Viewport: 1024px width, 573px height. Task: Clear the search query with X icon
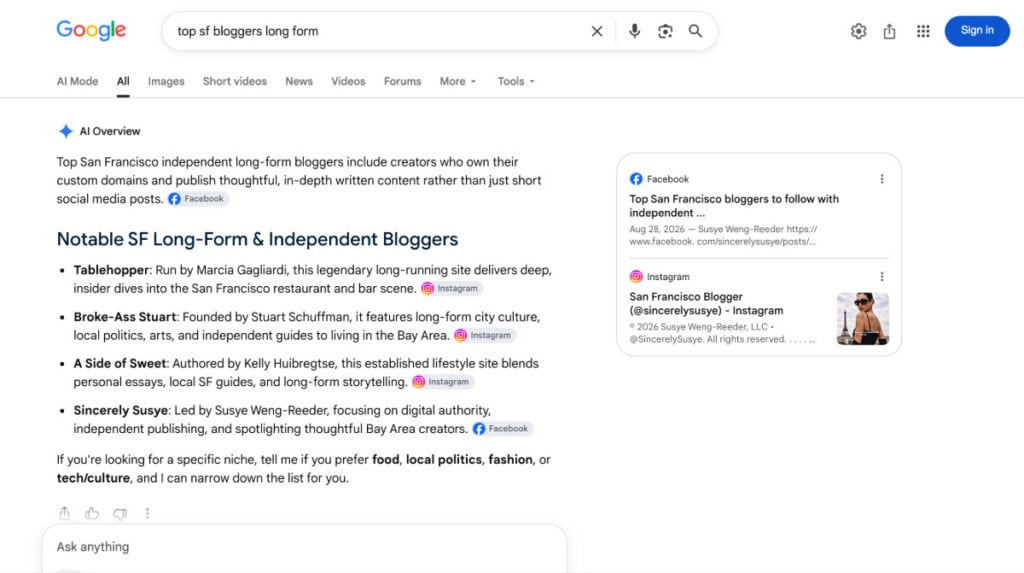click(597, 31)
